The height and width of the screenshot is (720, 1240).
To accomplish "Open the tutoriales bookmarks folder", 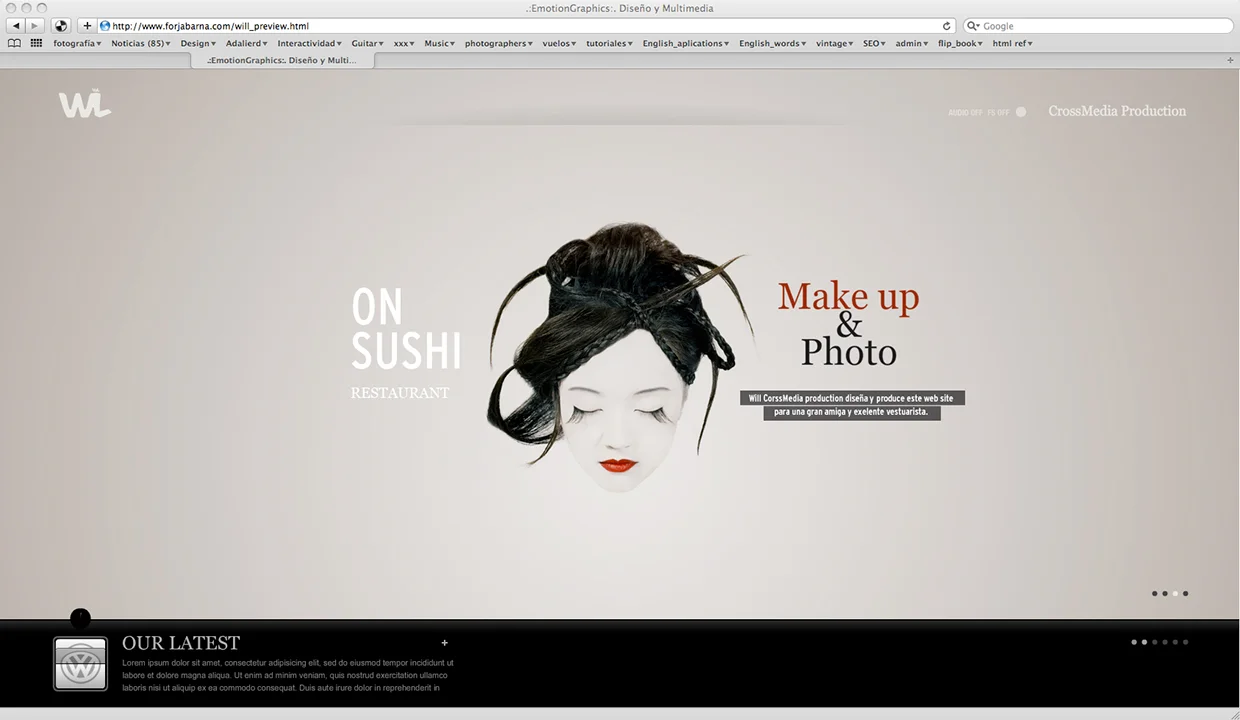I will tap(610, 43).
